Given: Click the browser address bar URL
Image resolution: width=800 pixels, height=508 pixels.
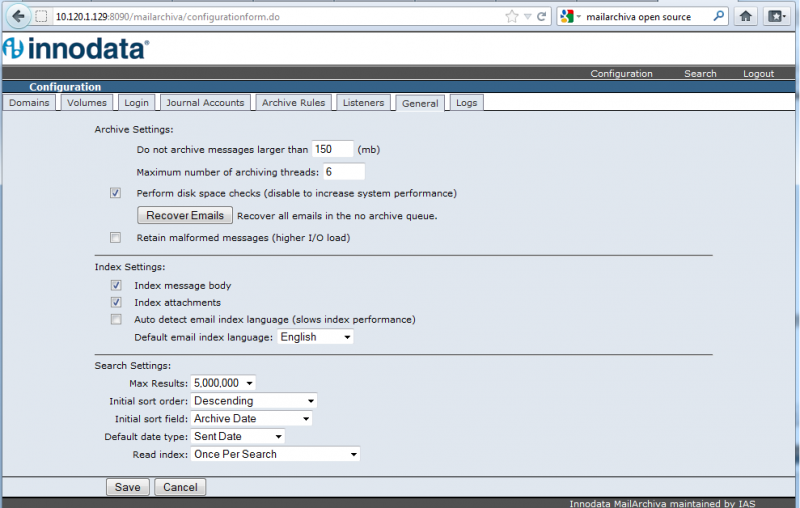Looking at the screenshot, I should 167,17.
